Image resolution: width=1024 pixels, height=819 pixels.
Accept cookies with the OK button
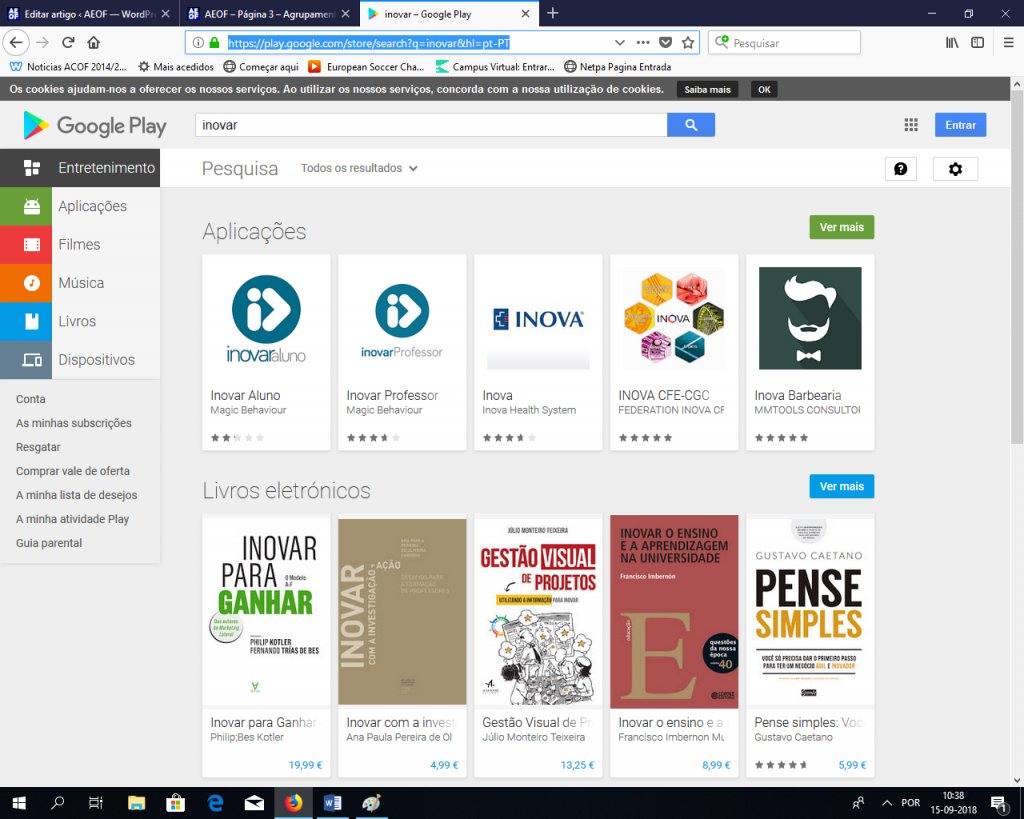(764, 89)
